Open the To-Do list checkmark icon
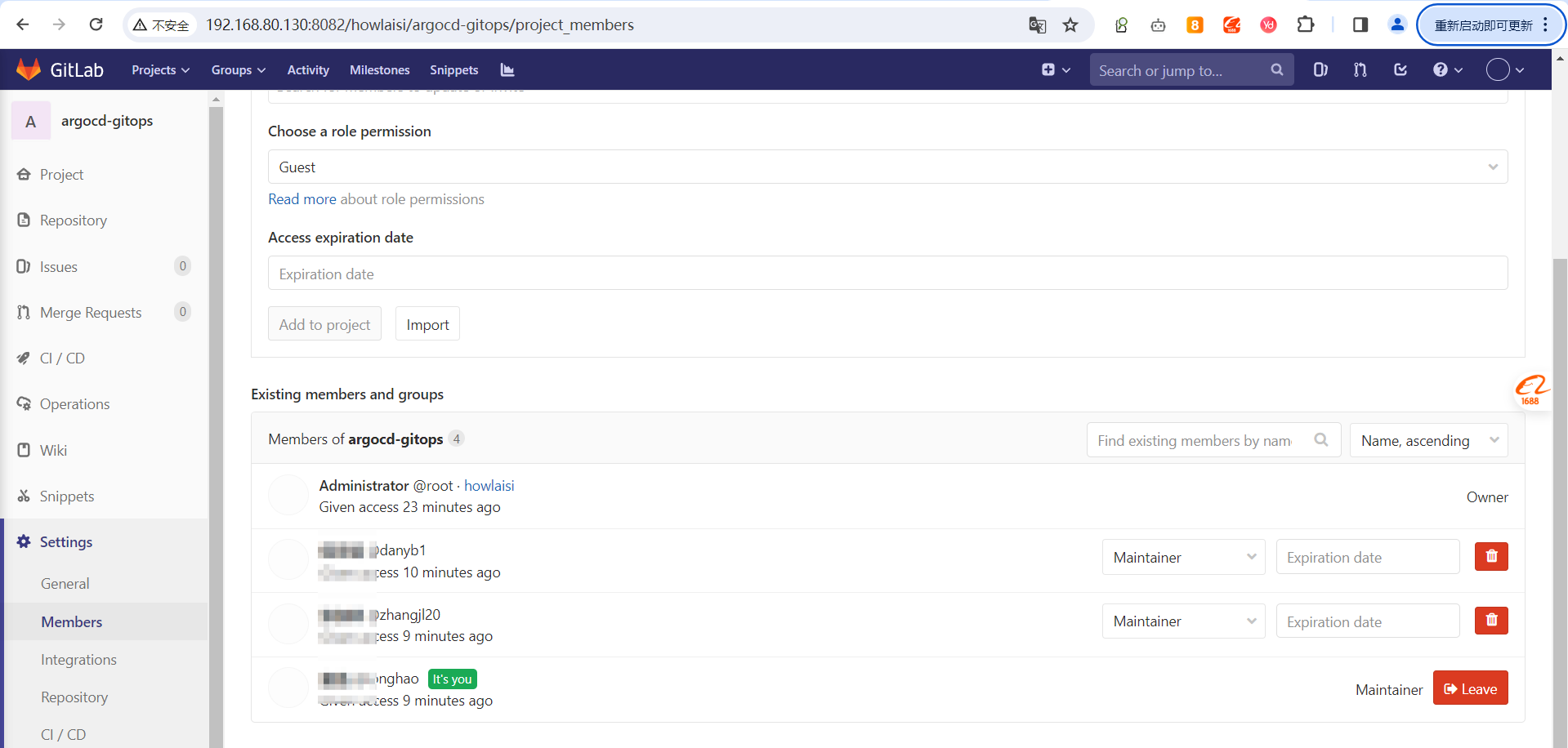Screen dimensions: 1568x748 click(1400, 70)
